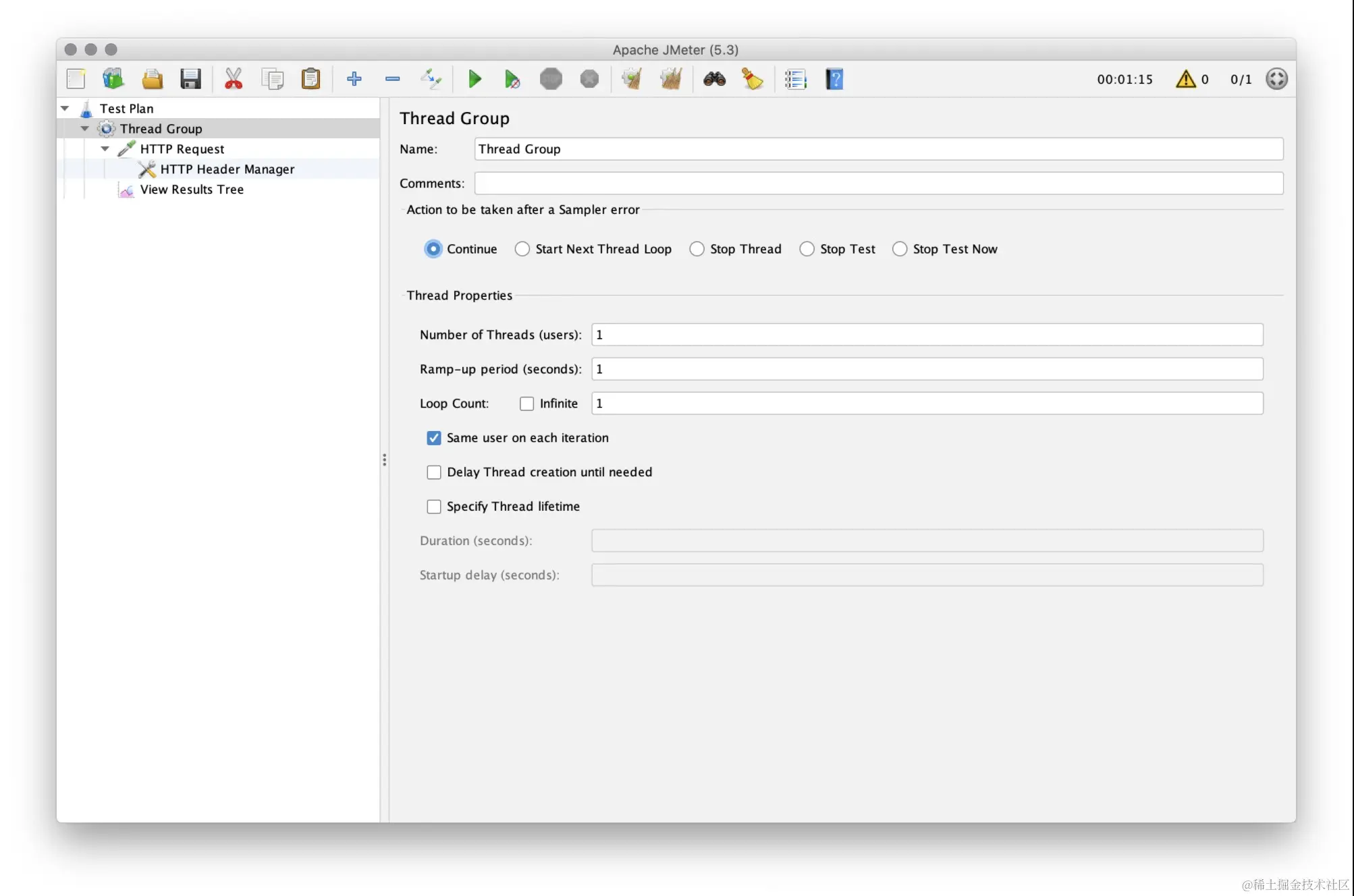Click the Search binoculars icon

pyautogui.click(x=714, y=79)
